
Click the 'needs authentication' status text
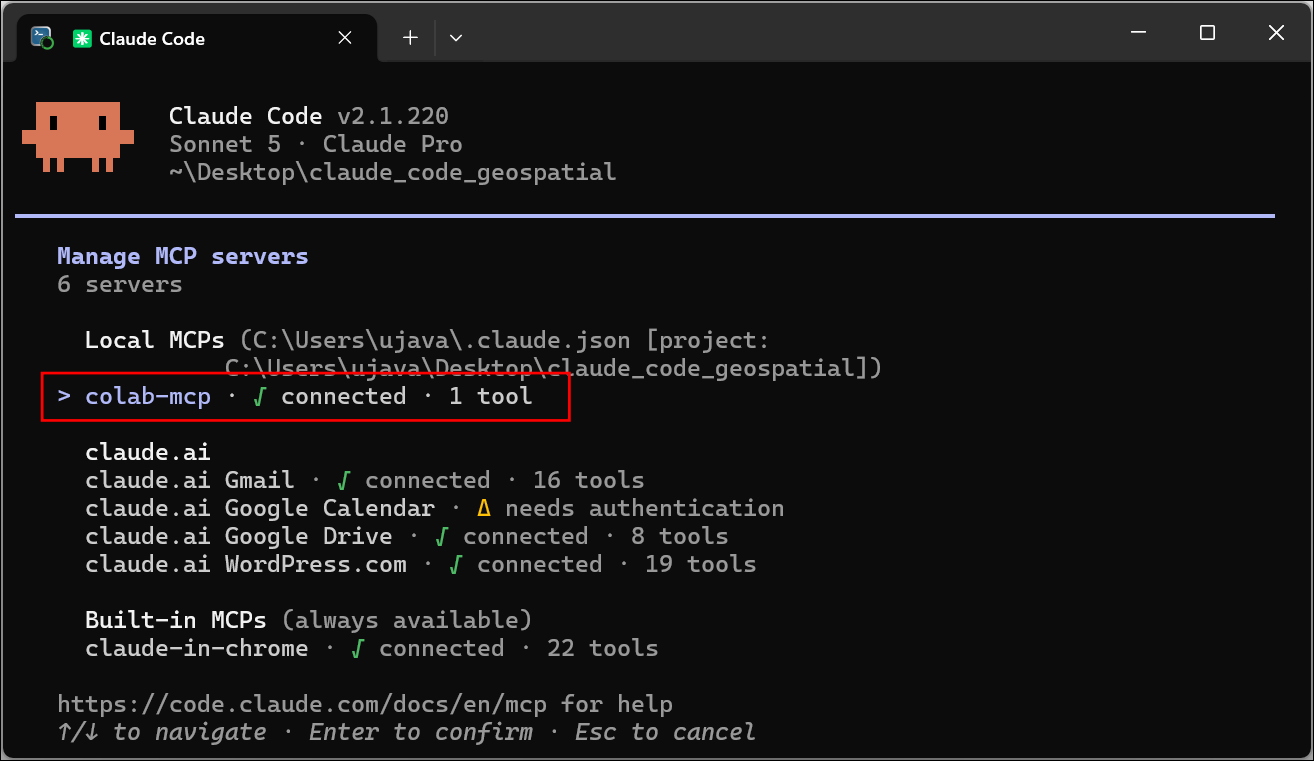tap(645, 509)
